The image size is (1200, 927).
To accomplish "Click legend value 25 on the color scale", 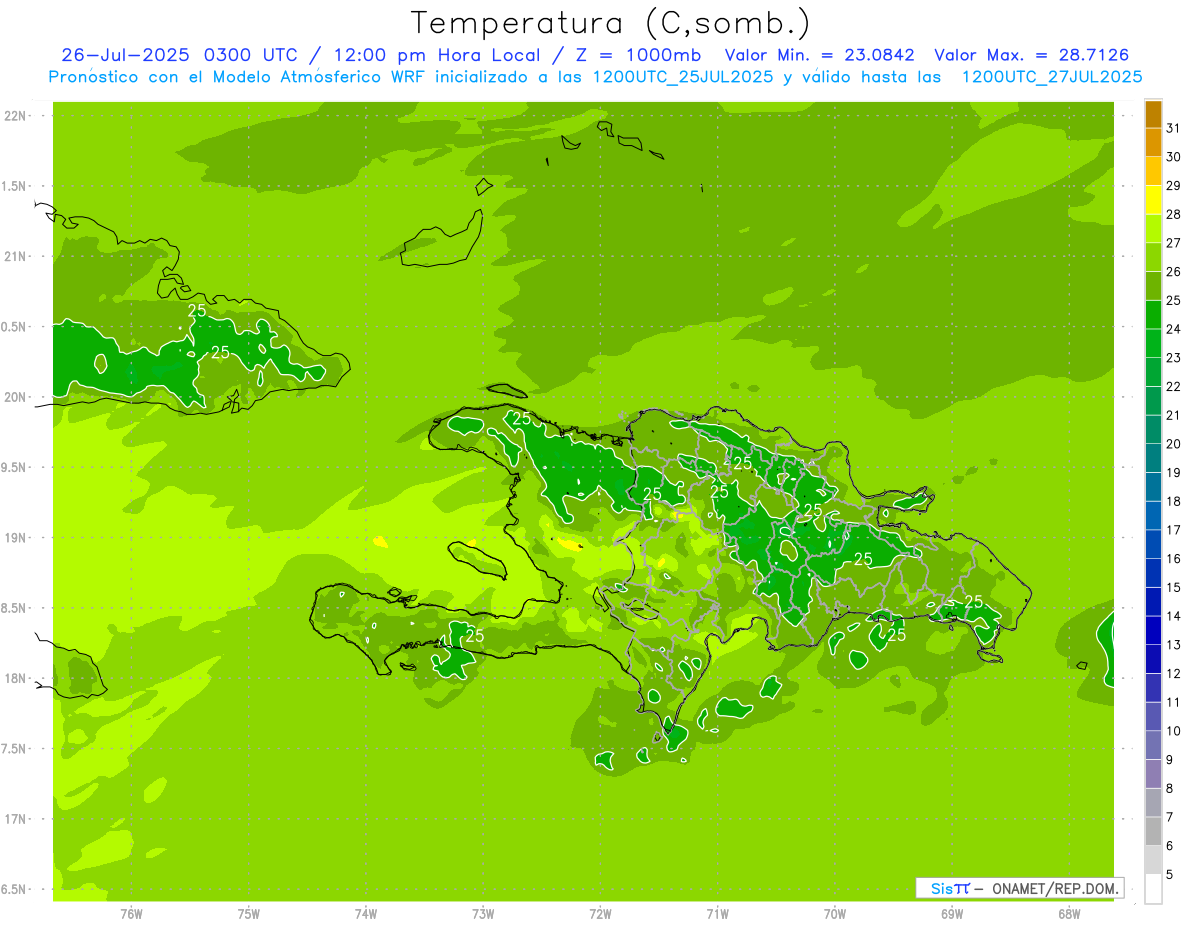I will (1174, 300).
